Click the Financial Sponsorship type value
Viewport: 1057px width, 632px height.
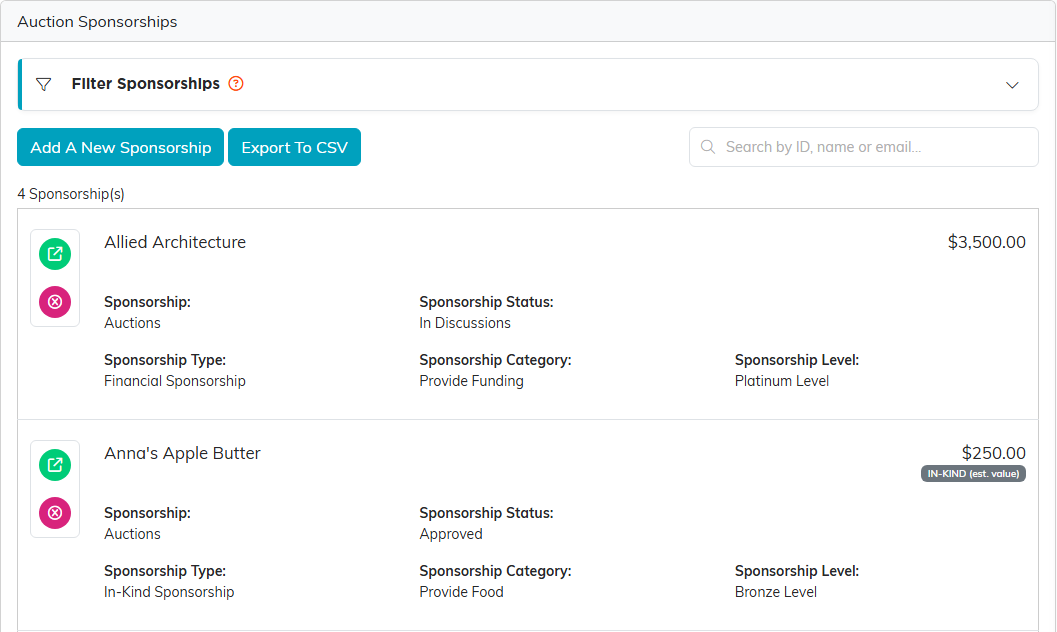pyautogui.click(x=175, y=381)
